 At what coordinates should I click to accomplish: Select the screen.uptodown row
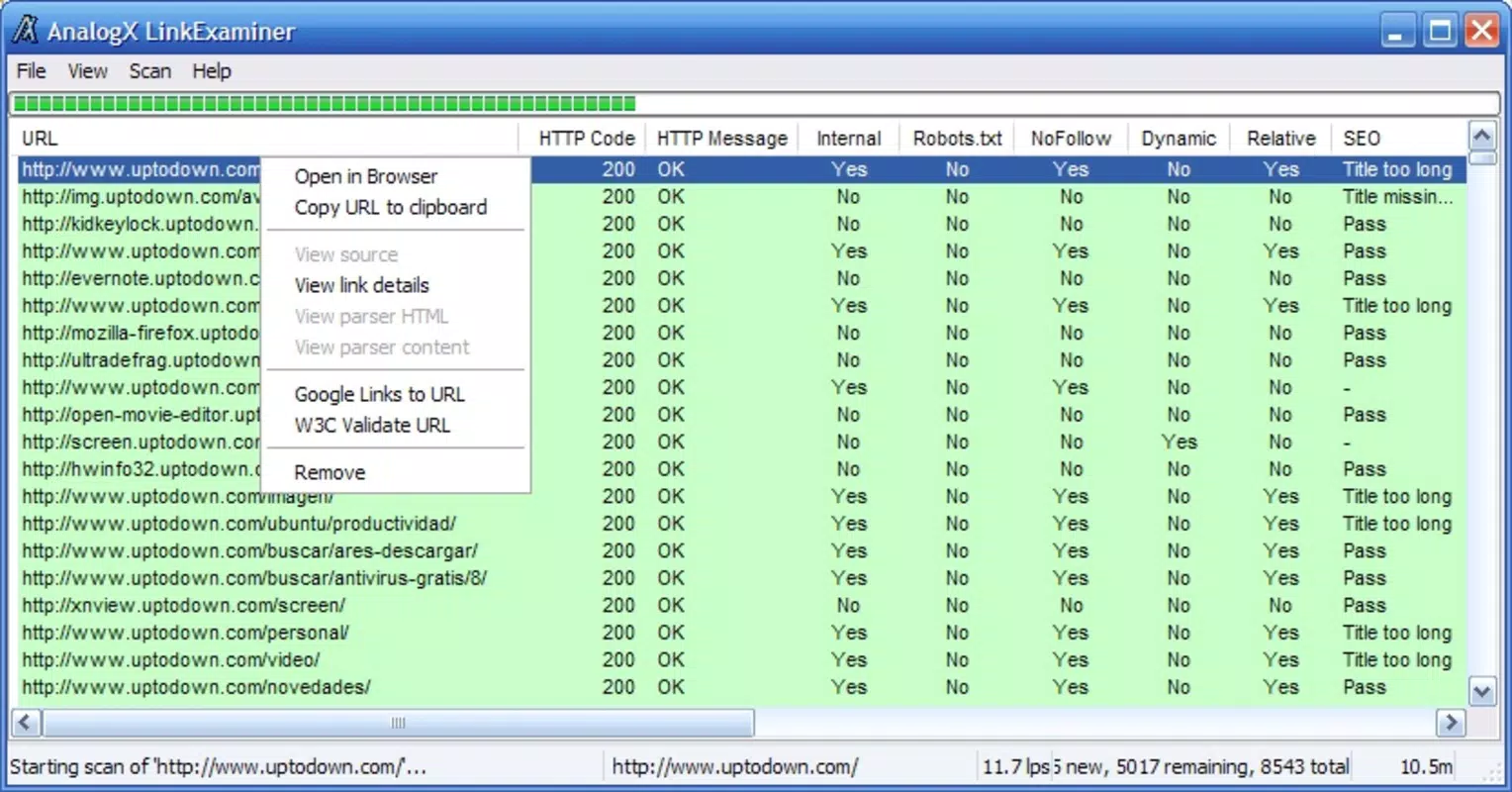click(x=742, y=442)
